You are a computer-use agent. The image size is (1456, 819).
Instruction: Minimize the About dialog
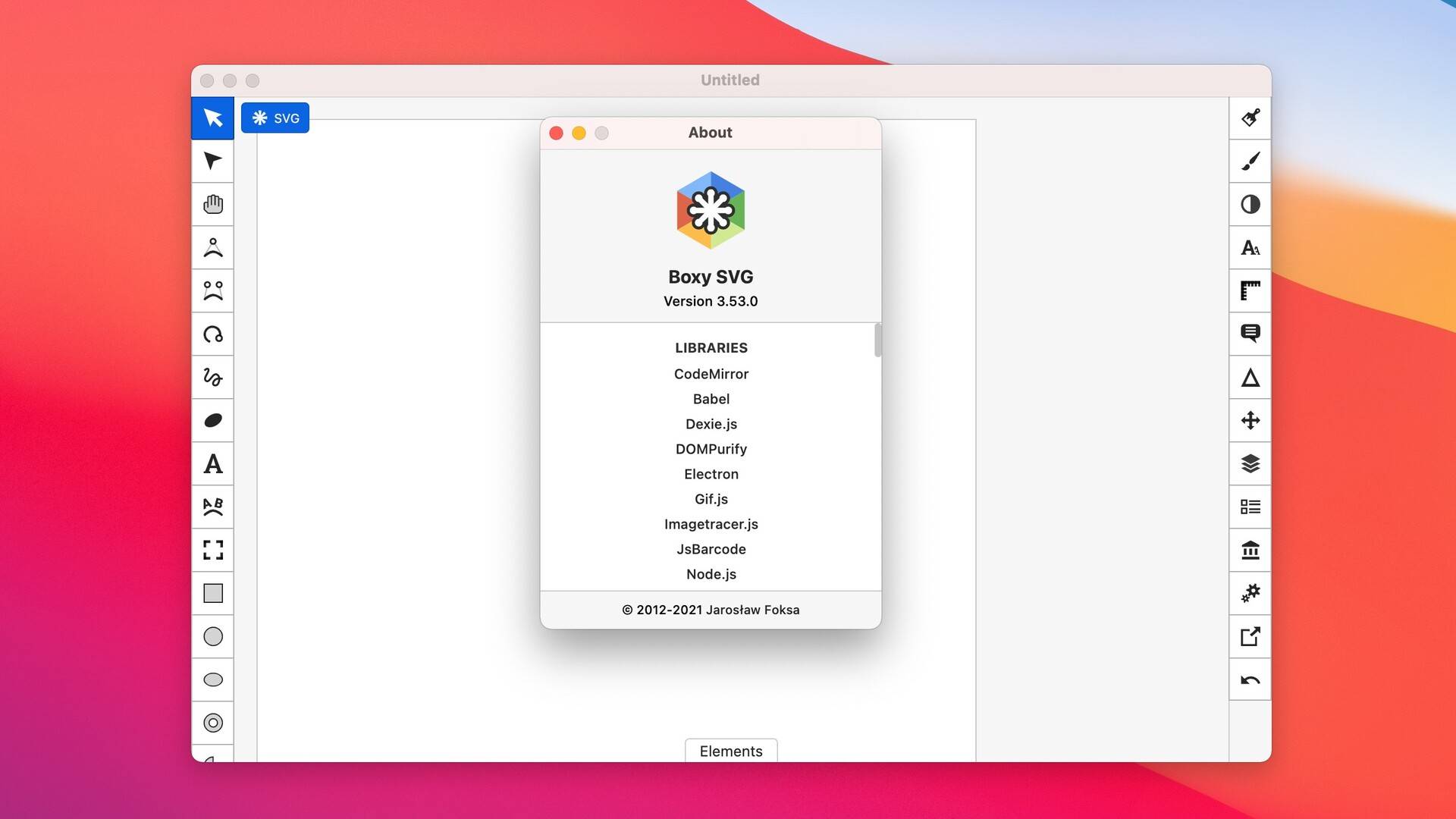tap(579, 133)
